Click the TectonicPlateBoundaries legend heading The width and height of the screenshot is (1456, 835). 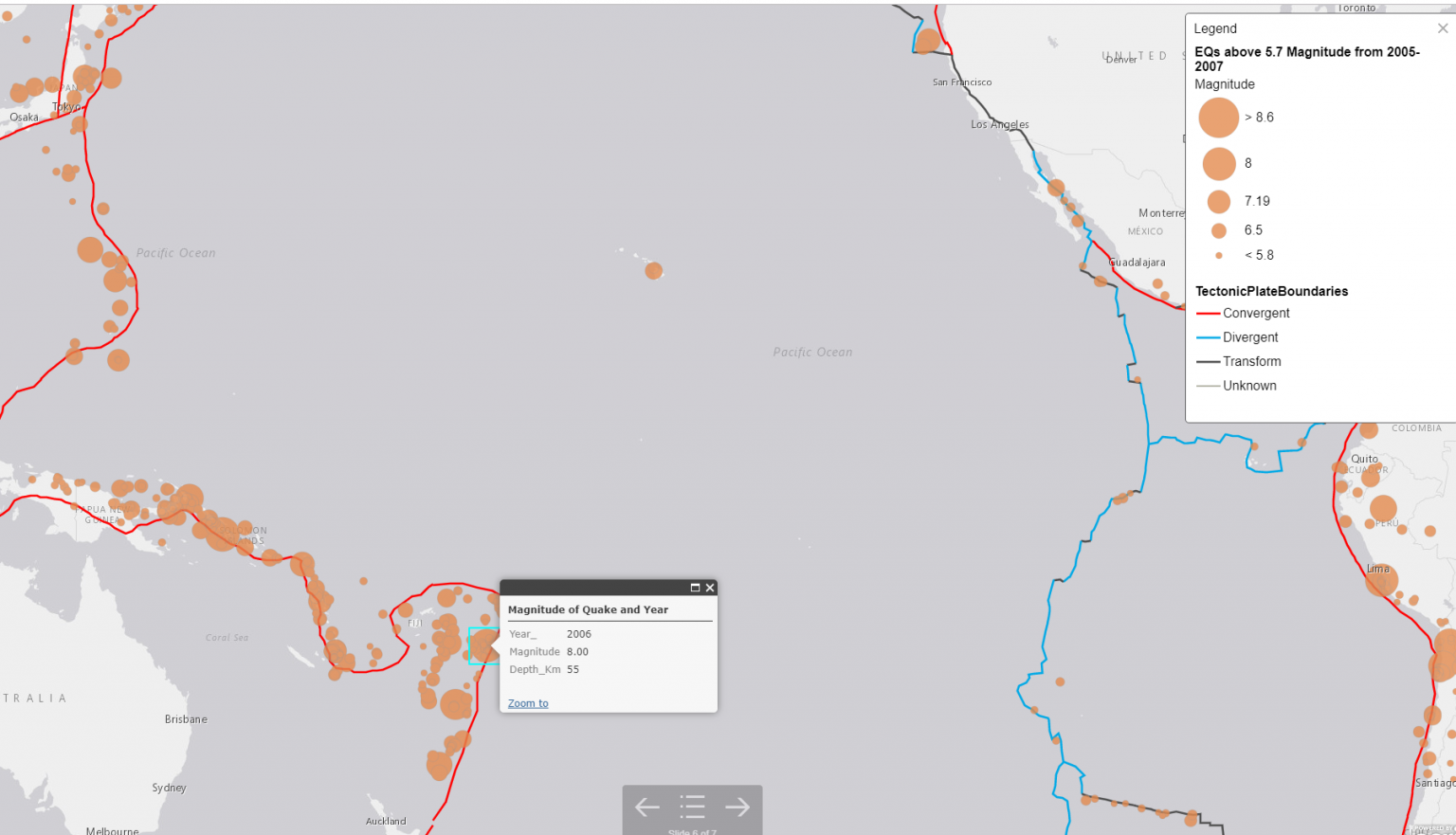(1272, 291)
